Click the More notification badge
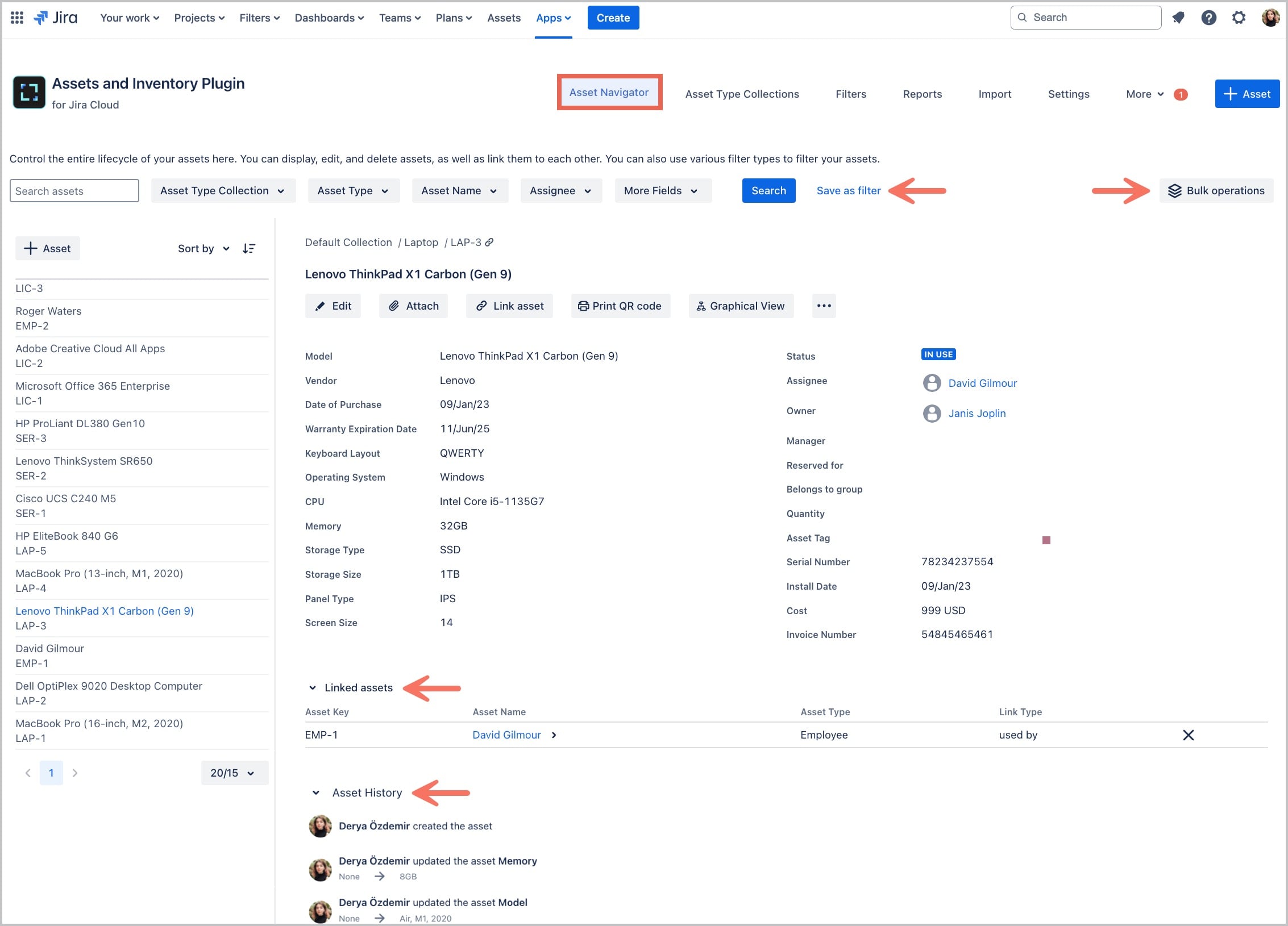The height and width of the screenshot is (926, 1288). pos(1181,94)
